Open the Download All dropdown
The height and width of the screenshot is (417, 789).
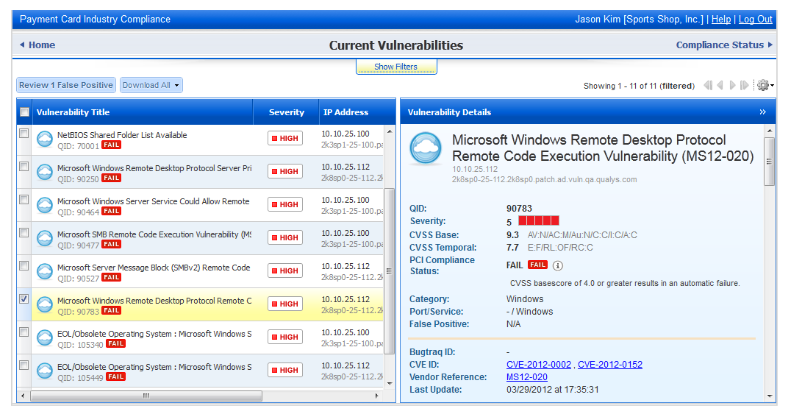[151, 85]
